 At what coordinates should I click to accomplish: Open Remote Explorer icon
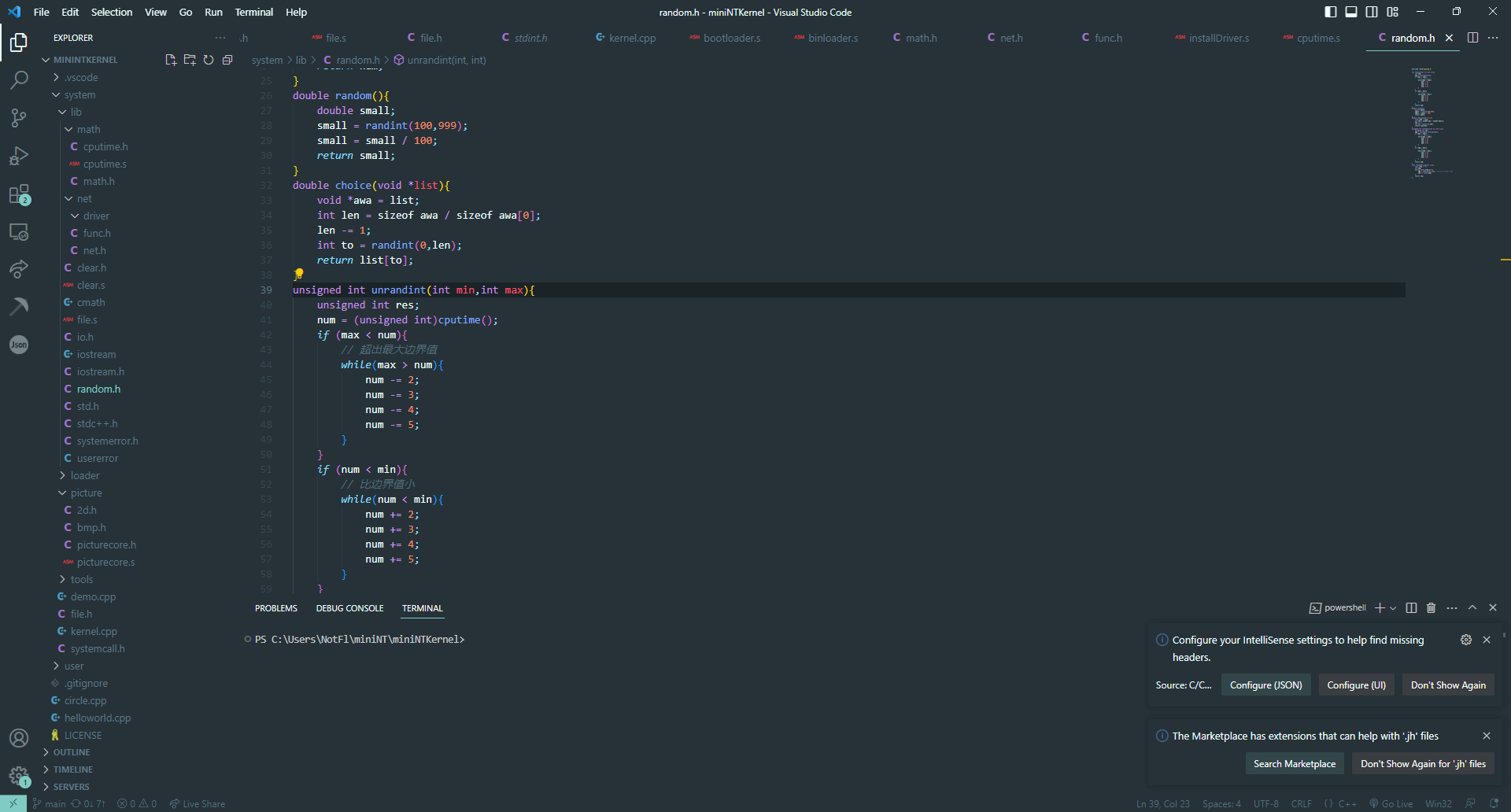tap(19, 232)
